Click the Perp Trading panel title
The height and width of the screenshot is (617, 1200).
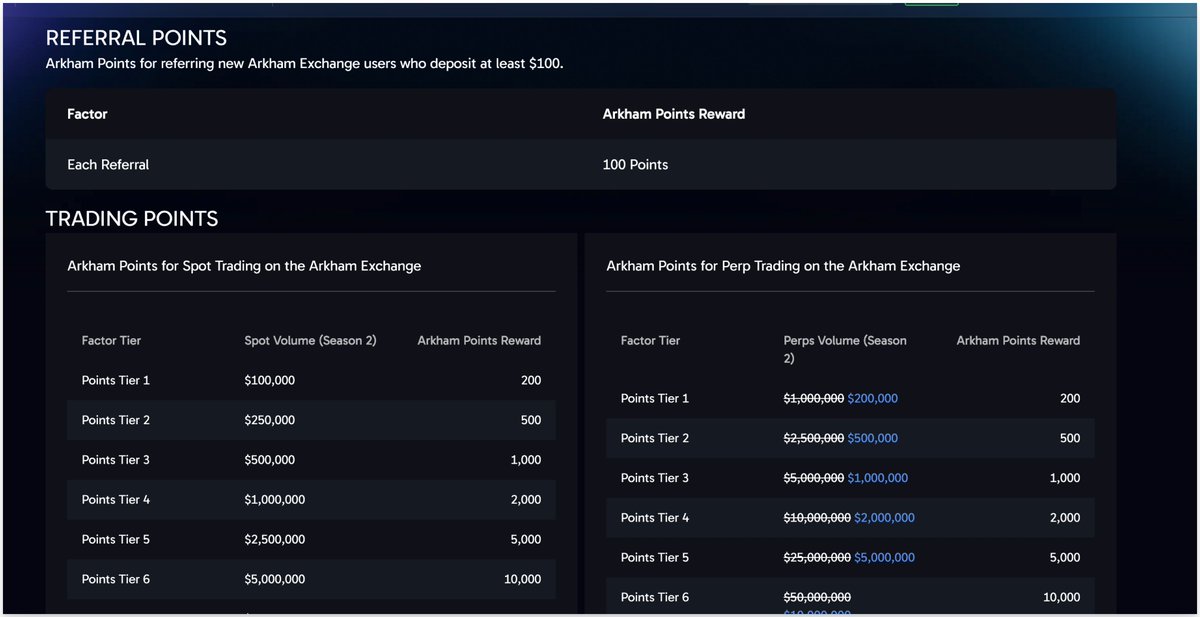[782, 266]
